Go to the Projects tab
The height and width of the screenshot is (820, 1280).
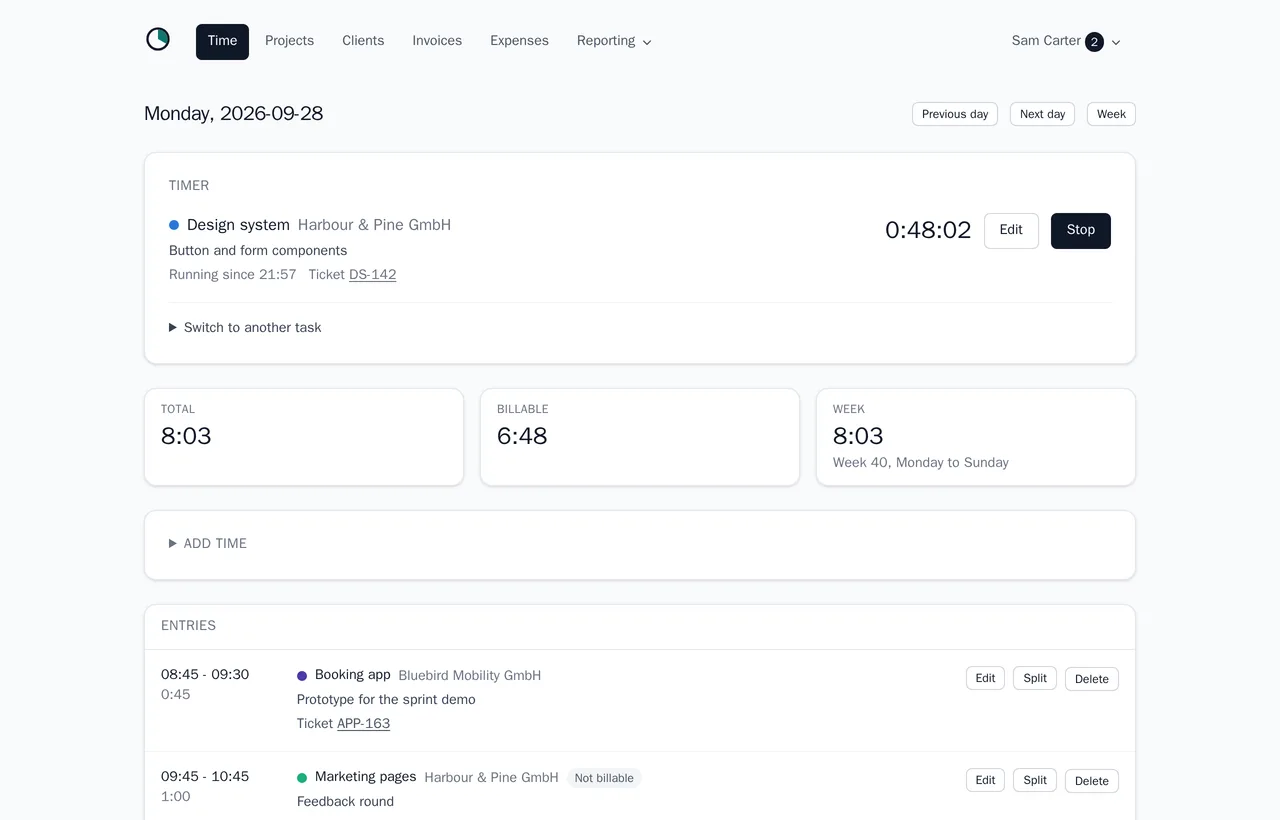pos(289,41)
